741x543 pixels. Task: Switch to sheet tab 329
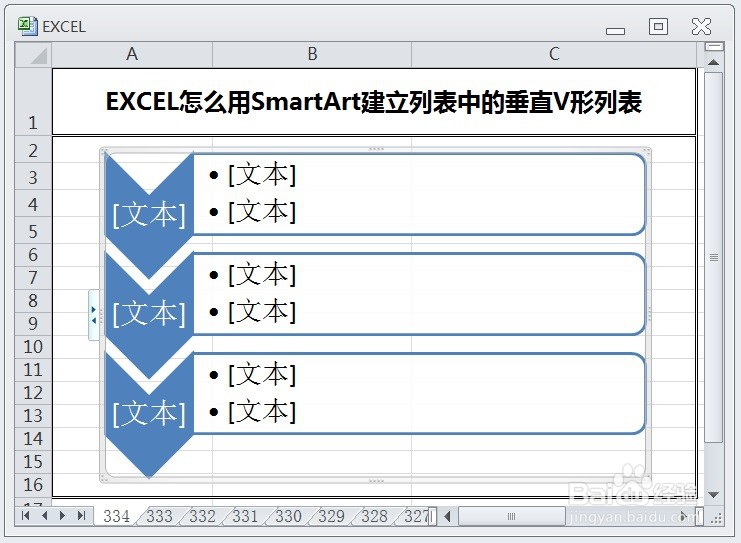331,516
